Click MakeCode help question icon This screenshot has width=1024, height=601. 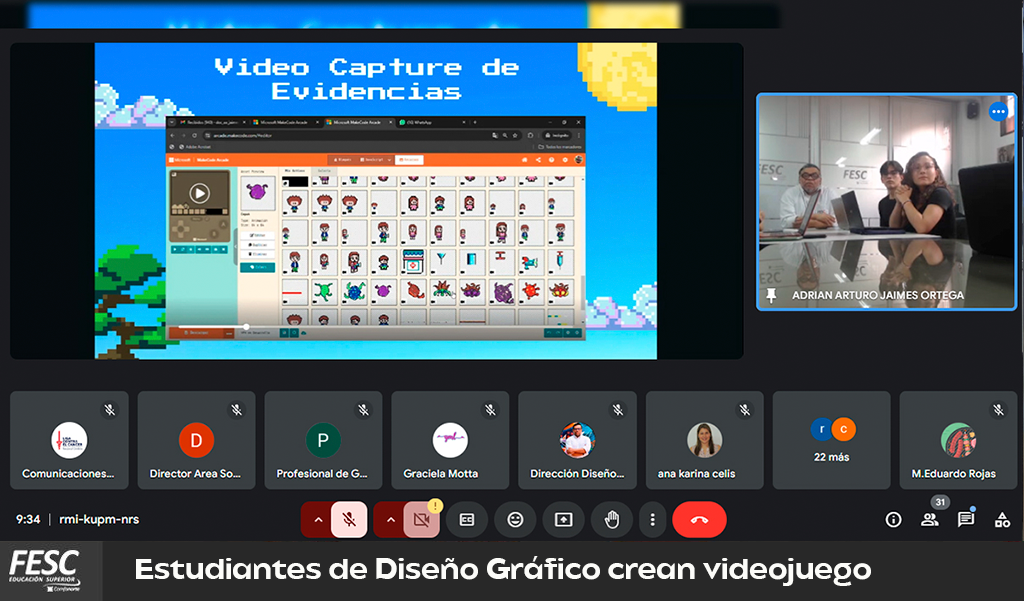pyautogui.click(x=551, y=159)
